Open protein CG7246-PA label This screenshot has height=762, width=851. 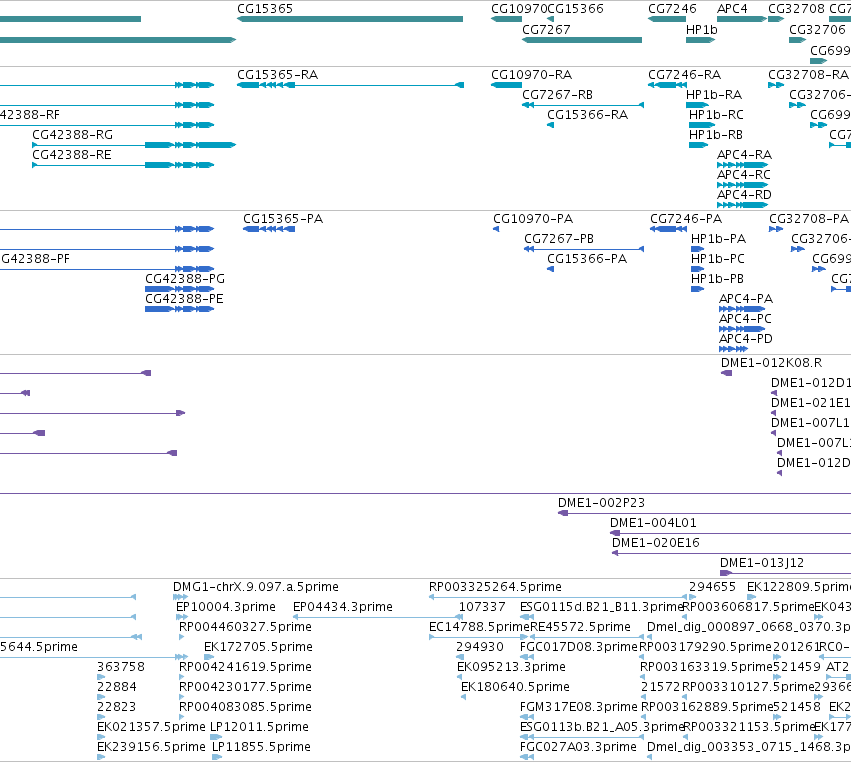click(x=686, y=219)
